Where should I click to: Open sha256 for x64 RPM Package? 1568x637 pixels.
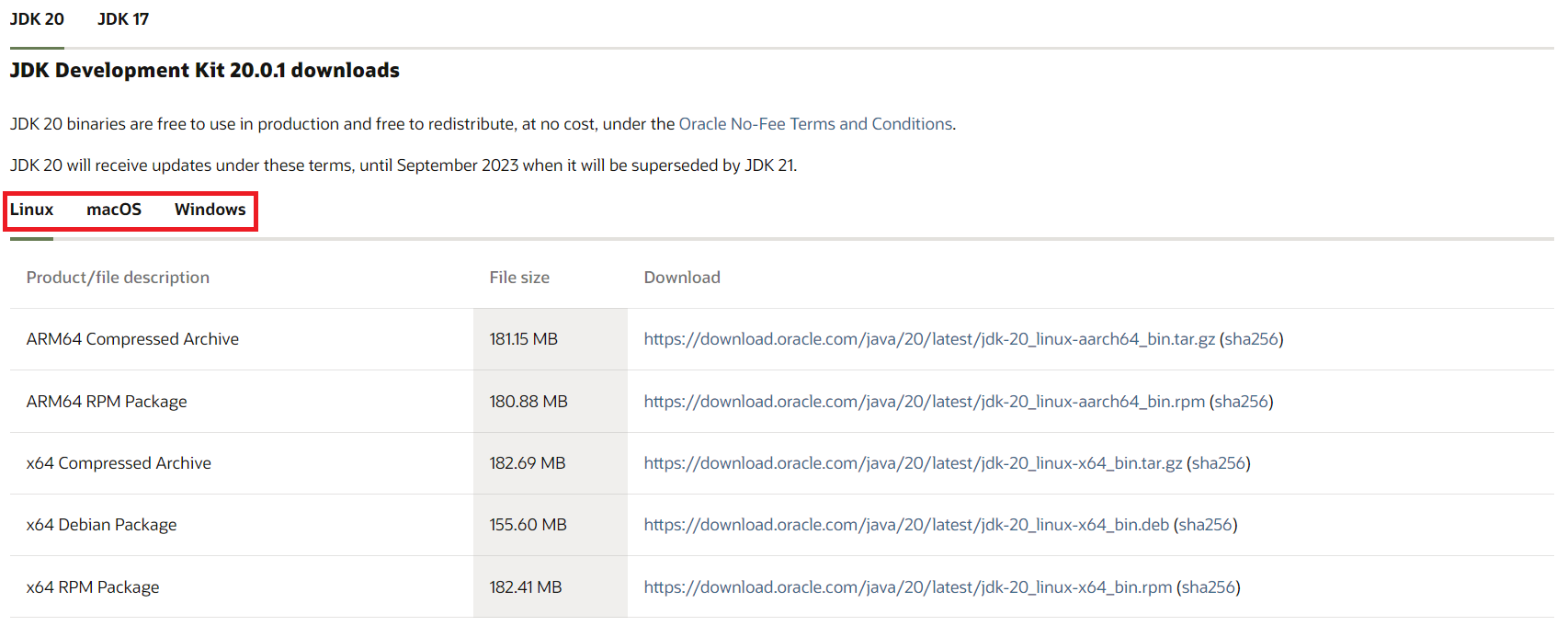tap(1209, 587)
